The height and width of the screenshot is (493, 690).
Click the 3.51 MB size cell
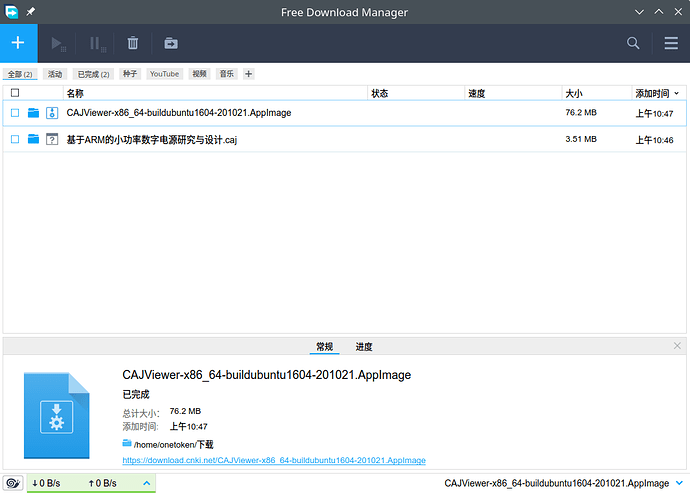(581, 139)
